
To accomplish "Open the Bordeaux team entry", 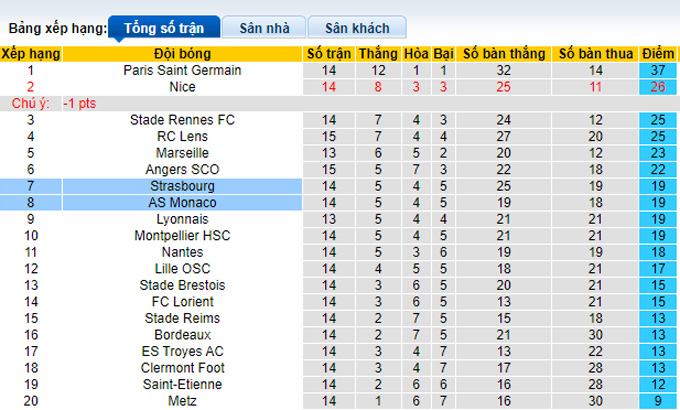I will (183, 334).
